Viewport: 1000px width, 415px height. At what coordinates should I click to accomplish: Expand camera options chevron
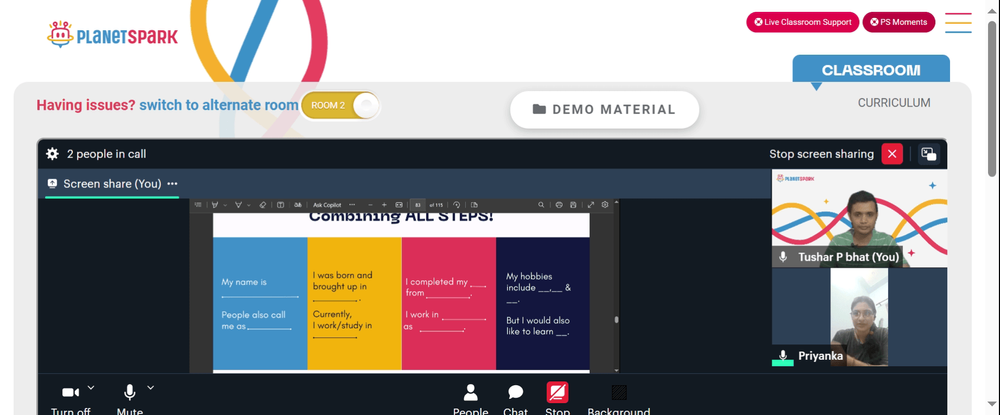tap(91, 387)
